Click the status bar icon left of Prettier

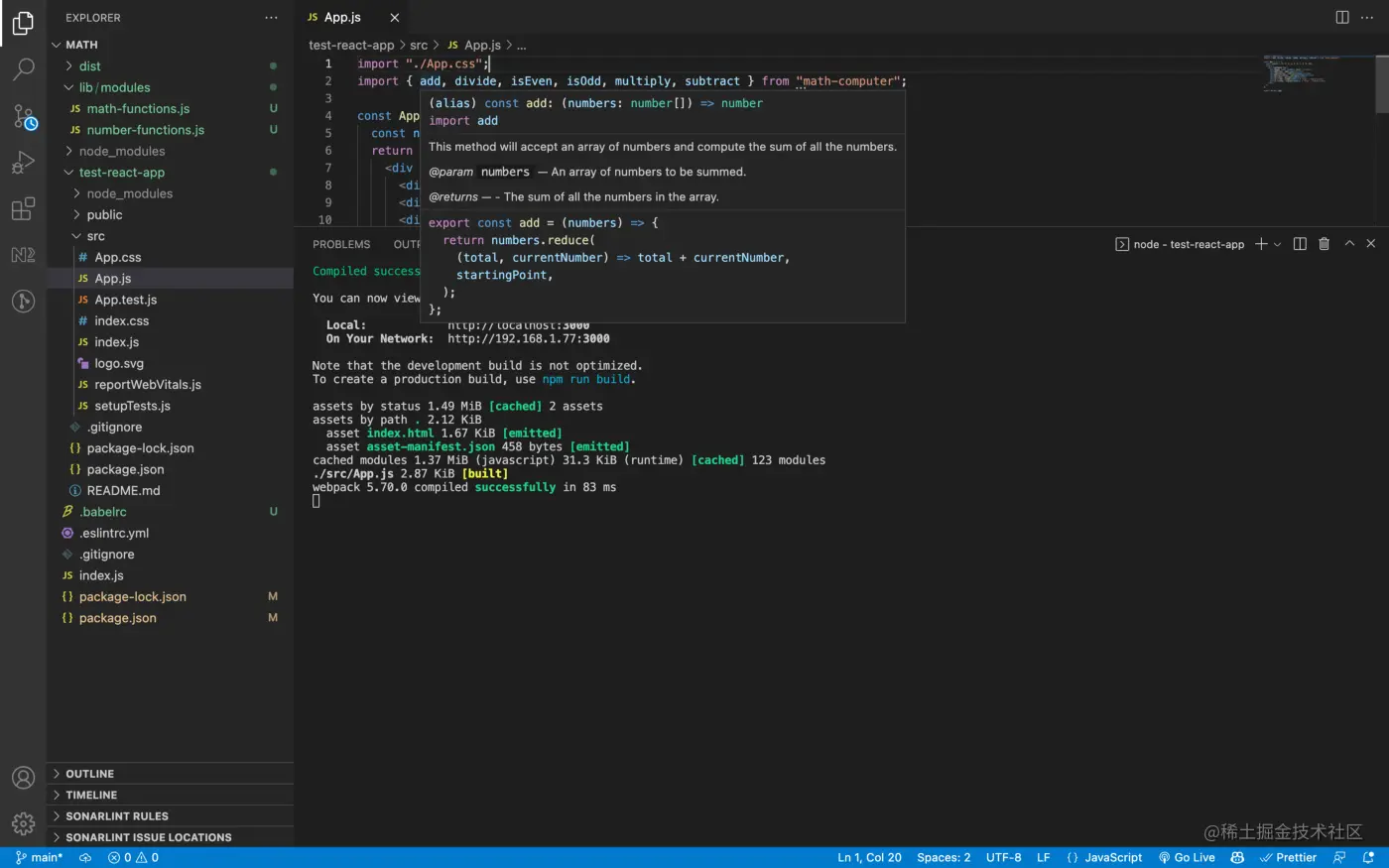tap(1237, 858)
